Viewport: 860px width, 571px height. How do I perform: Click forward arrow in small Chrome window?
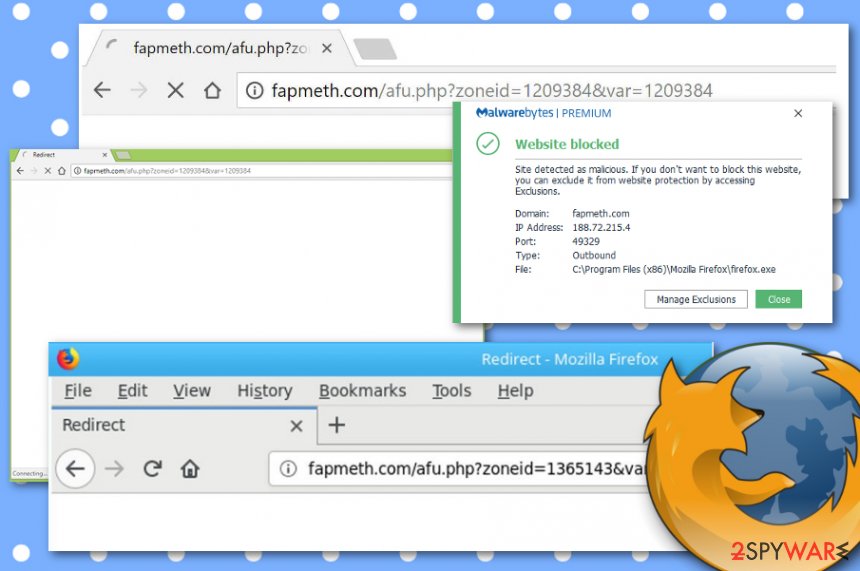click(x=34, y=171)
